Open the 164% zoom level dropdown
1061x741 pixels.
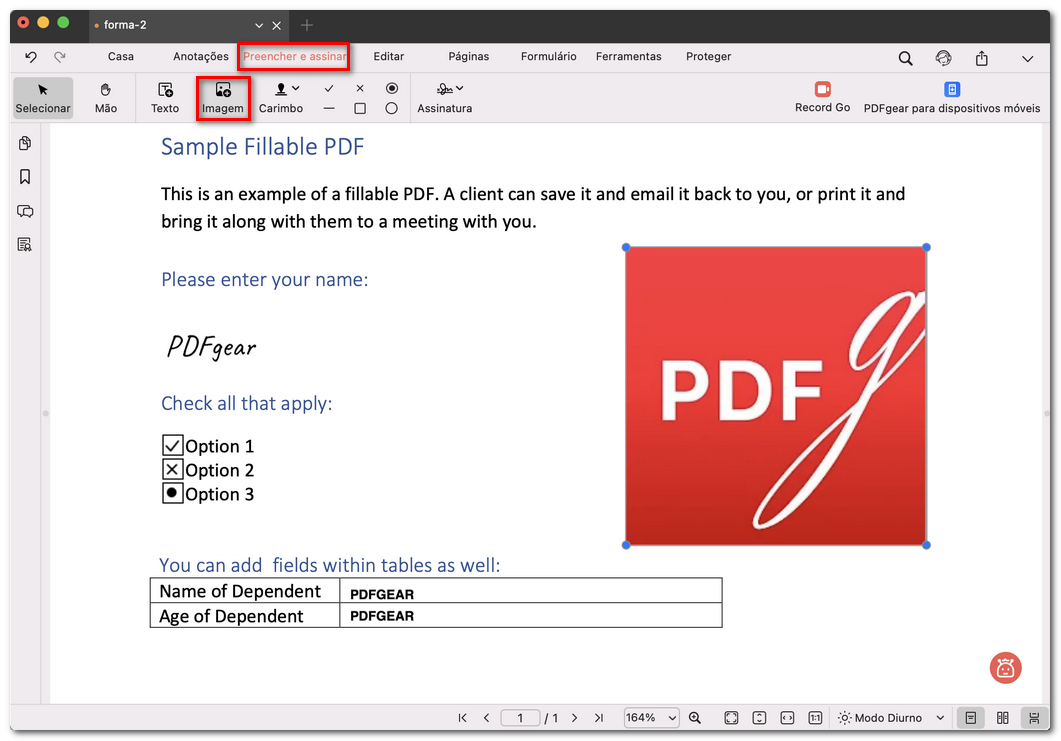coord(651,718)
